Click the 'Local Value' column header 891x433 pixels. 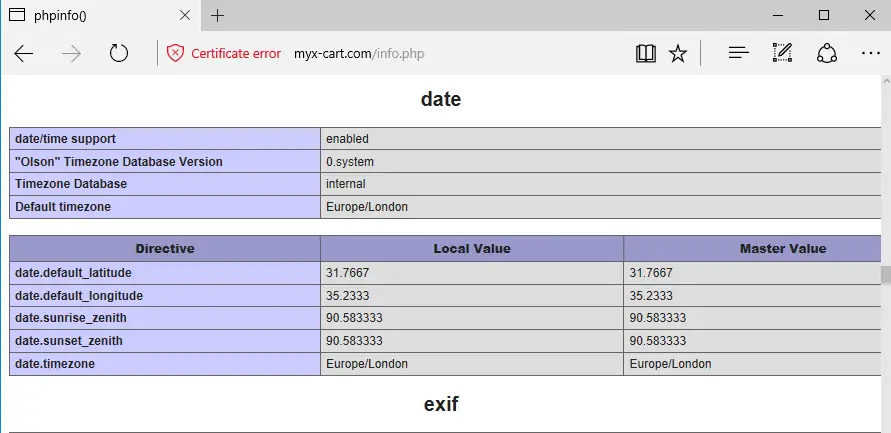point(472,248)
